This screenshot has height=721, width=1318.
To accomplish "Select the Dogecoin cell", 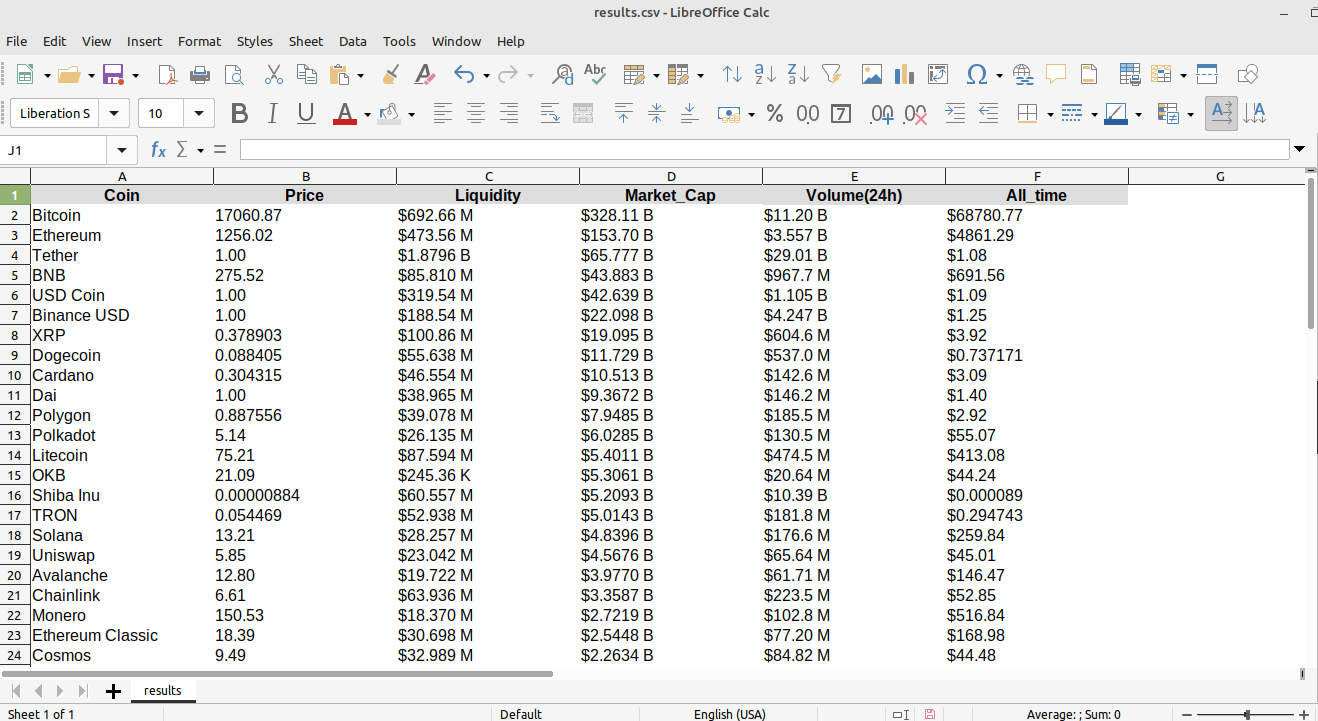I will tap(122, 355).
